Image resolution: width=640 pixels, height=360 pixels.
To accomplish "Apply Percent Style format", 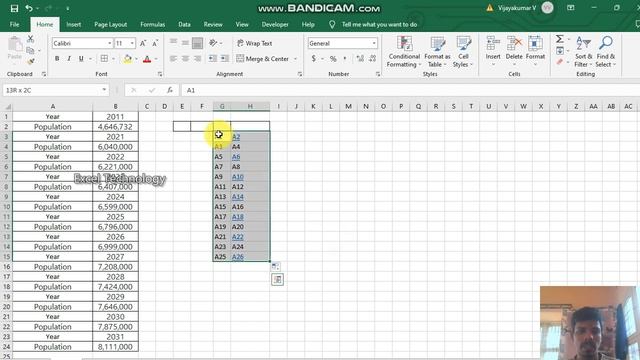I will pyautogui.click(x=333, y=59).
